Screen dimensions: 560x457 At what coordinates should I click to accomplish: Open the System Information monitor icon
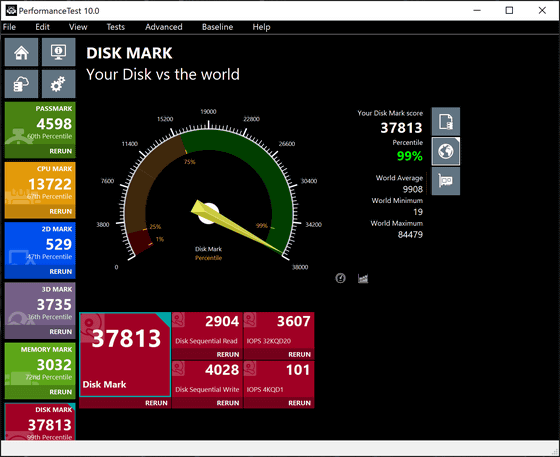59,52
